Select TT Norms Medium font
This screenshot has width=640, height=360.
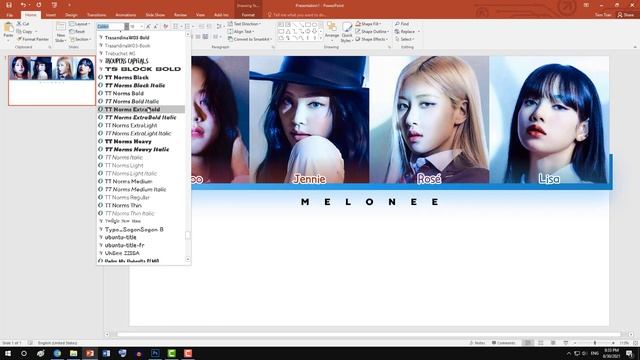tap(141, 181)
